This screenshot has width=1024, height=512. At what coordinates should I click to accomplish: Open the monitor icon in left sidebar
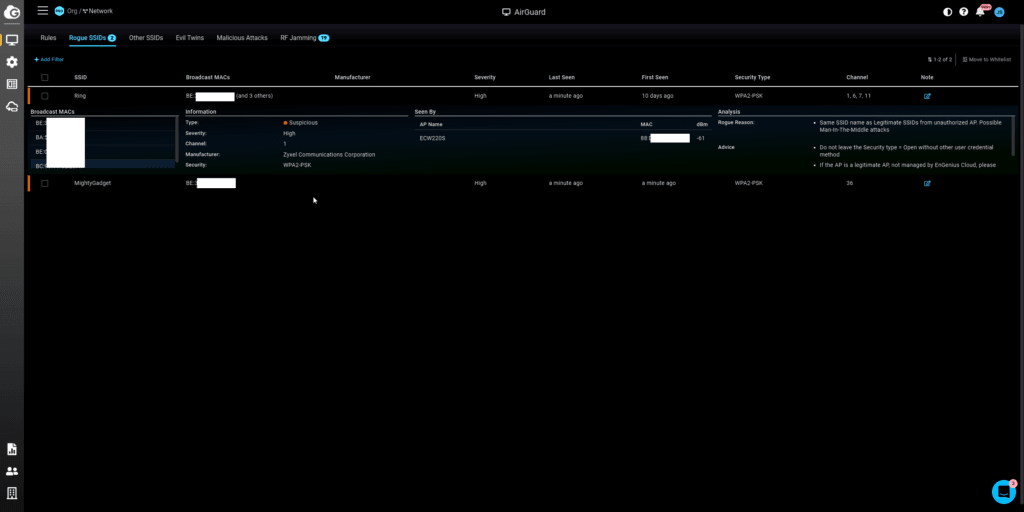point(12,40)
